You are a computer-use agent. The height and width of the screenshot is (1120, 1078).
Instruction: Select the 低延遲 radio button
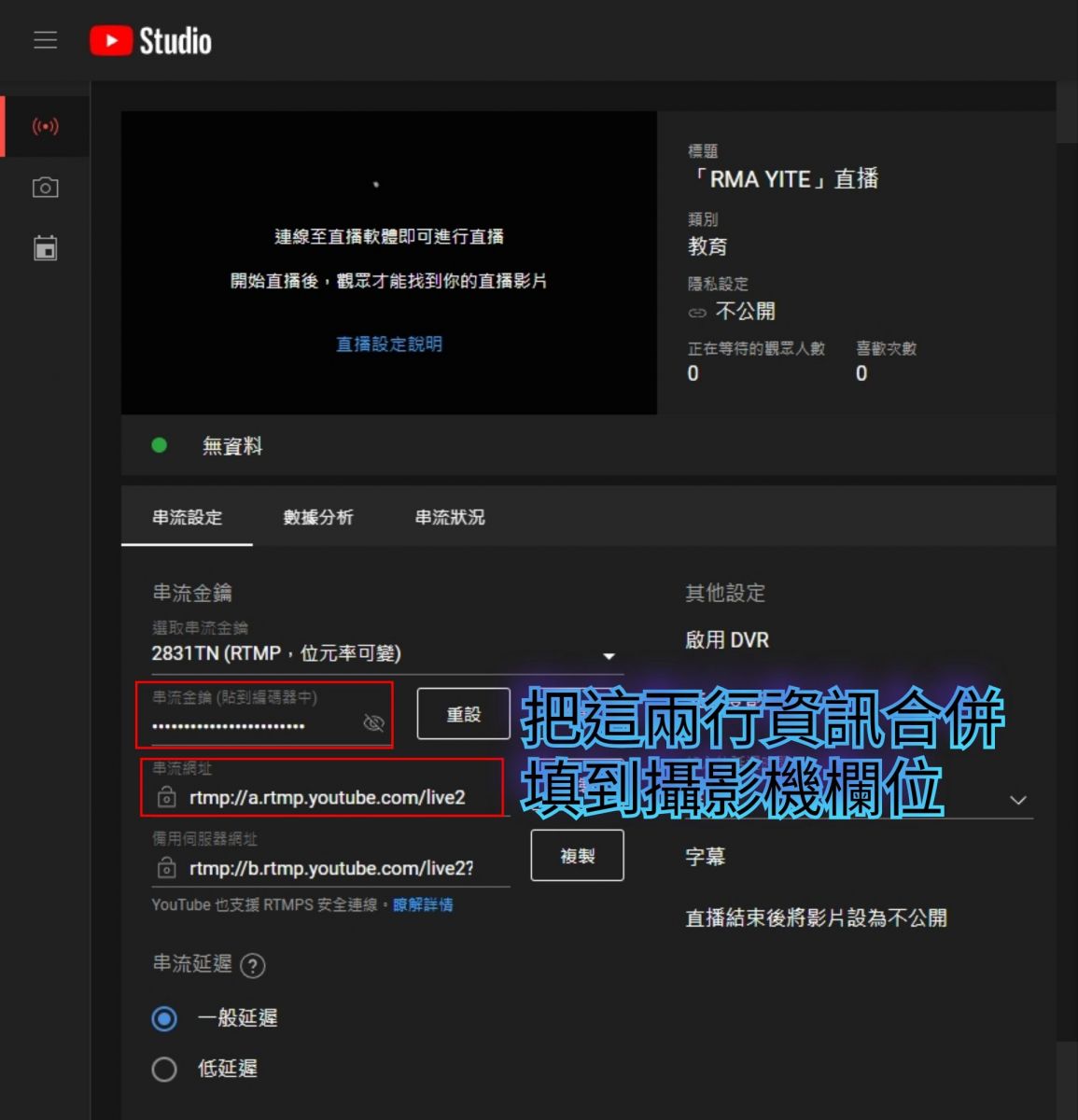164,1069
